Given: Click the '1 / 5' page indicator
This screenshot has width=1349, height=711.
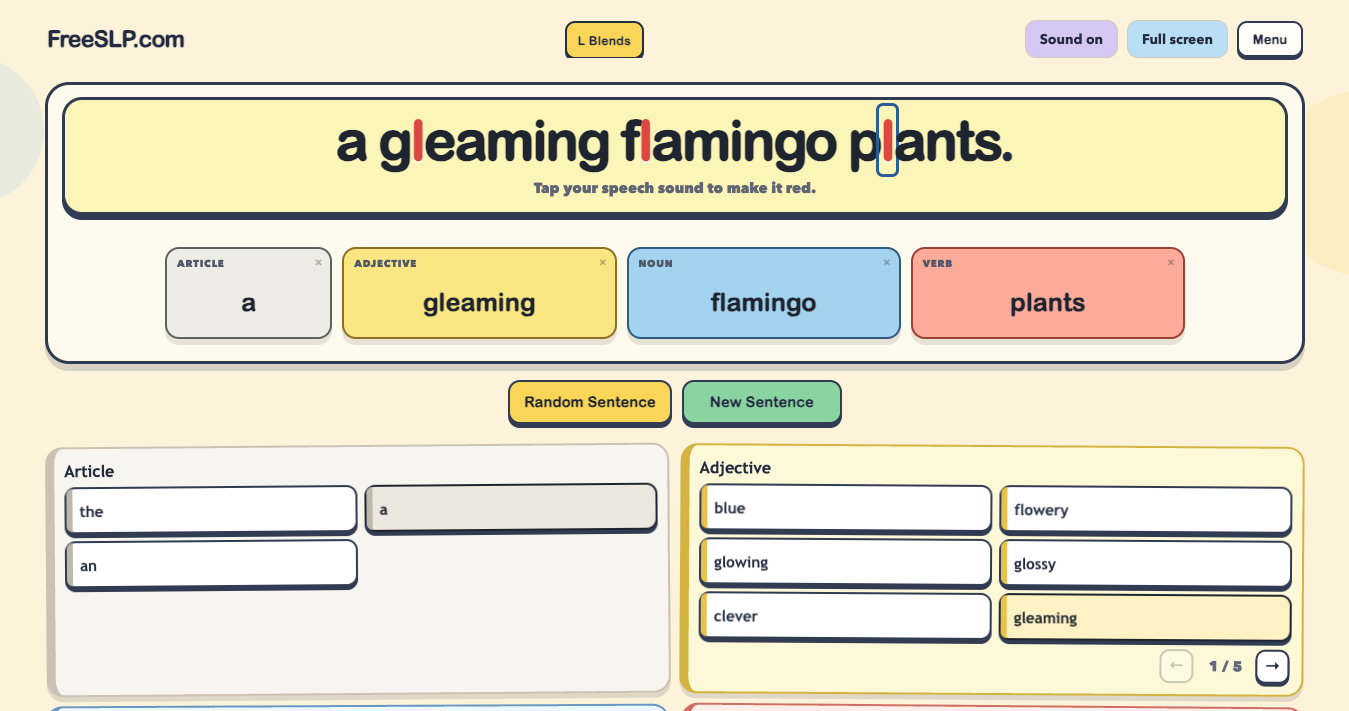Looking at the screenshot, I should coord(1225,666).
